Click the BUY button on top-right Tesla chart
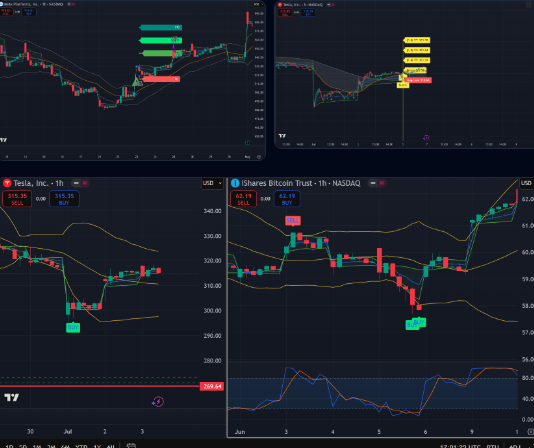 pyautogui.click(x=308, y=13)
